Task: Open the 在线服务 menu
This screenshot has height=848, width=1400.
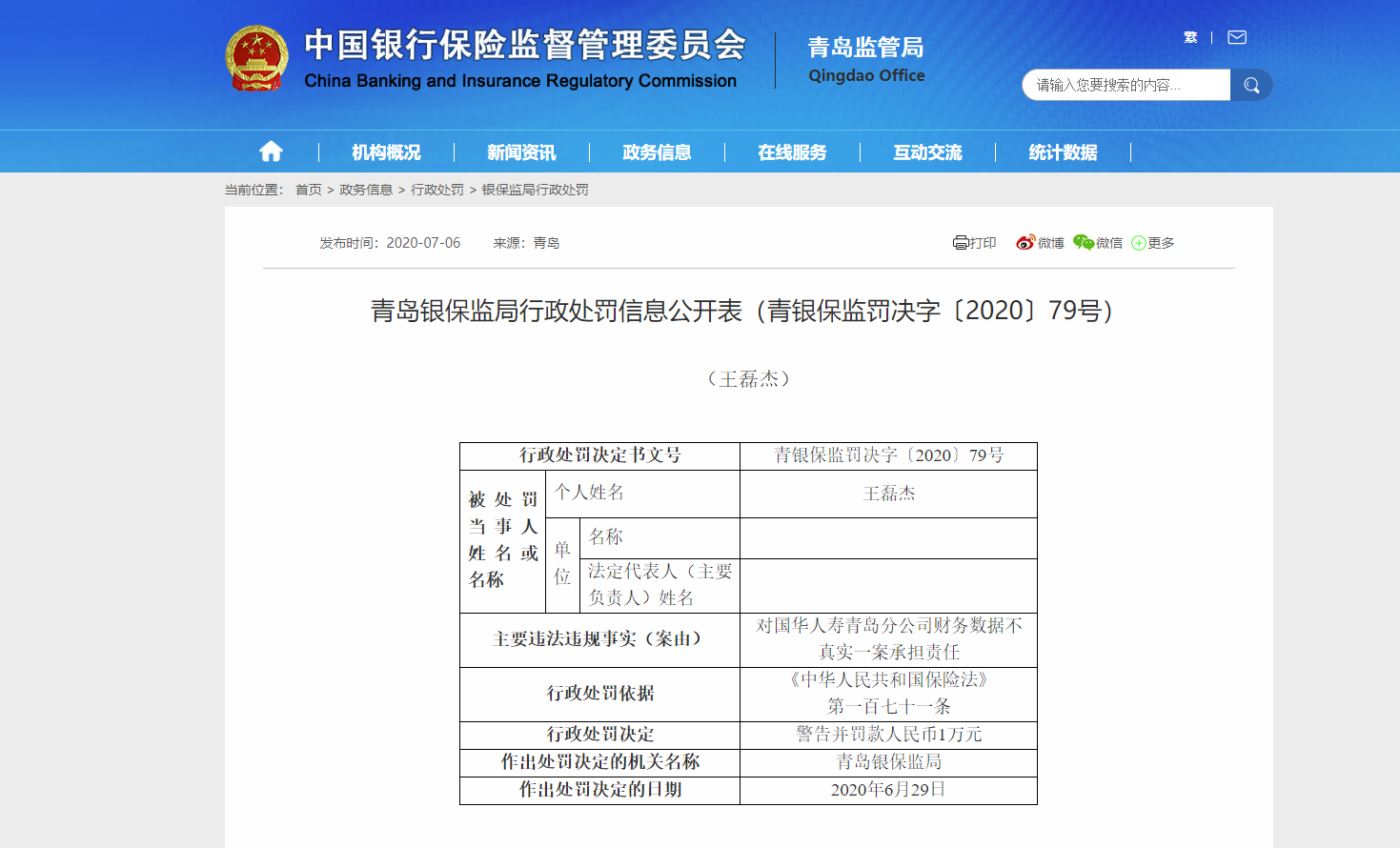Action: [x=792, y=152]
